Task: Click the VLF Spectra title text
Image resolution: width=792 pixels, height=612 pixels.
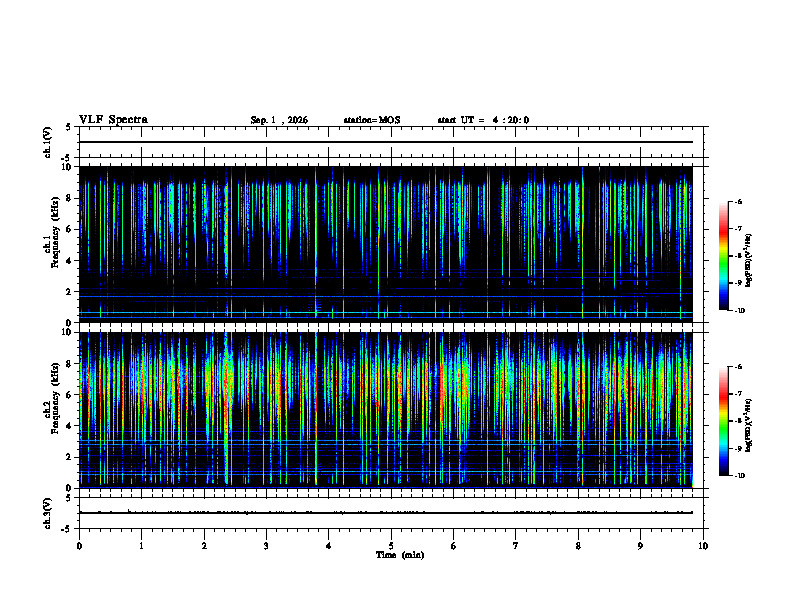Action: coord(113,120)
